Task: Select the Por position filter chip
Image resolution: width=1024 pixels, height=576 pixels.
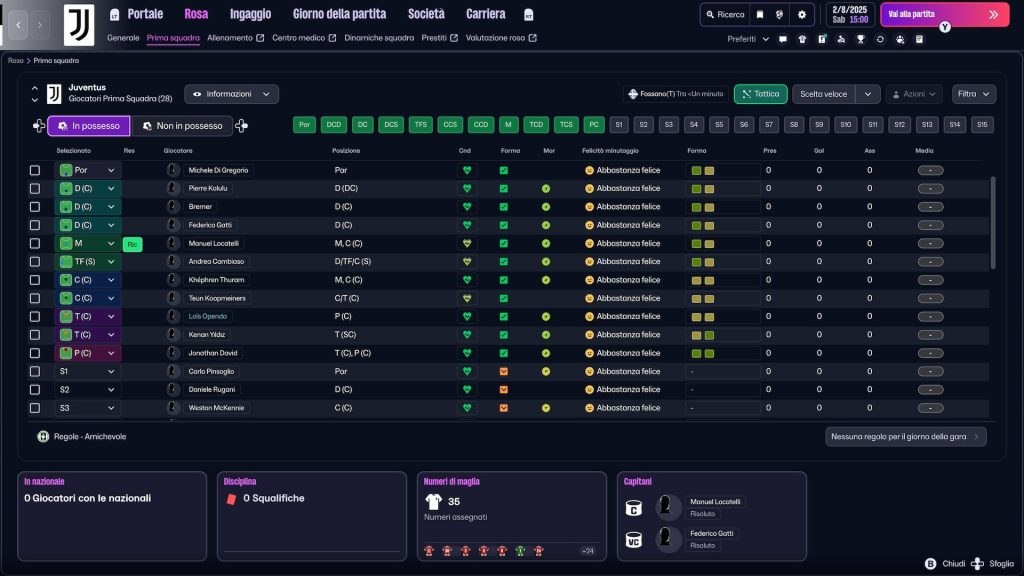Action: [302, 125]
